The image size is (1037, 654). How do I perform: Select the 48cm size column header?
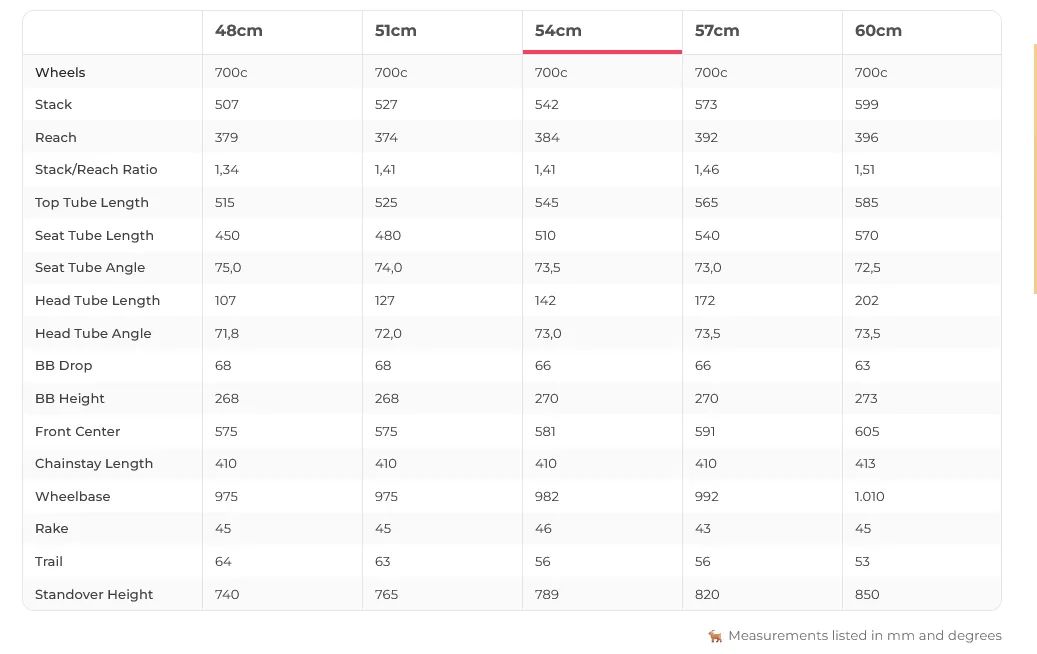tap(239, 31)
